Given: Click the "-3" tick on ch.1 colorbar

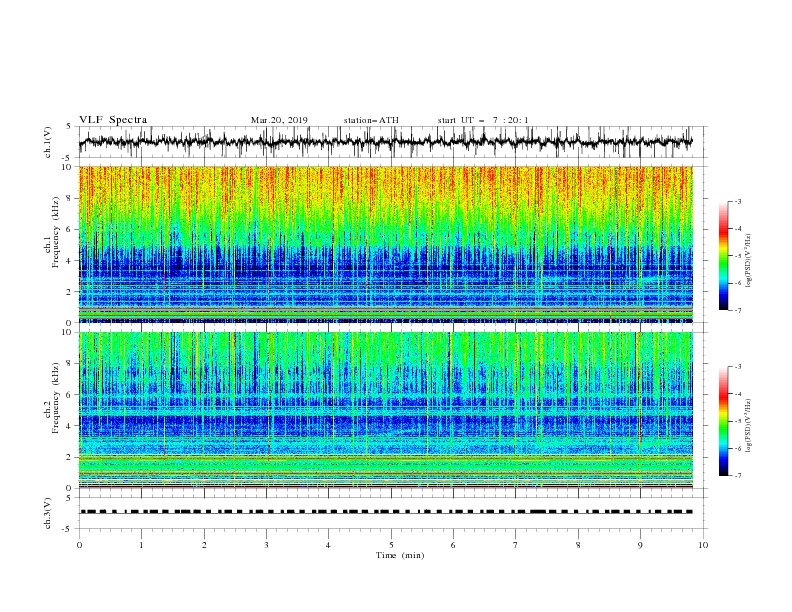Looking at the screenshot, I should click(738, 202).
